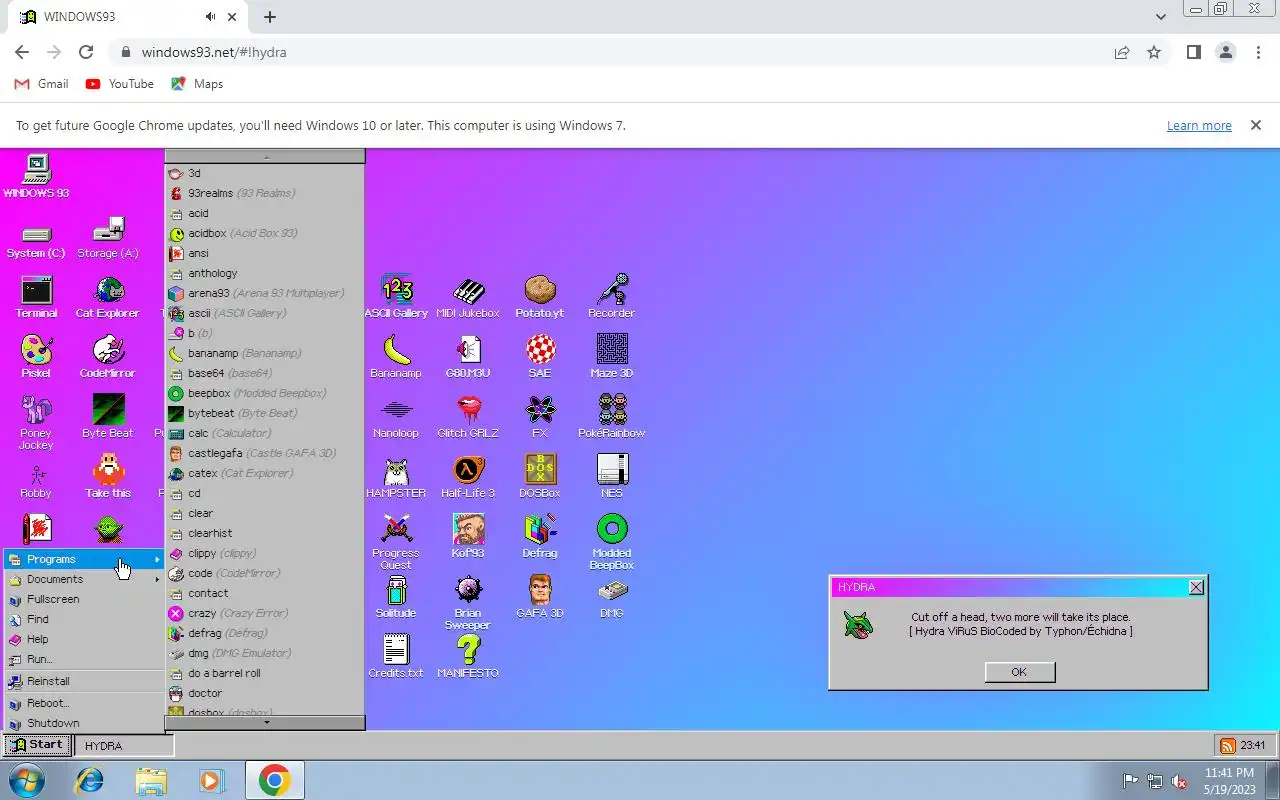The width and height of the screenshot is (1280, 800).
Task: Click the Windows93 Start button
Action: [37, 745]
